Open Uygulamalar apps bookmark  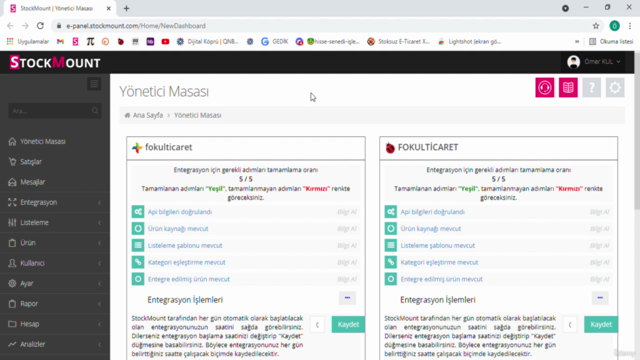tap(28, 42)
